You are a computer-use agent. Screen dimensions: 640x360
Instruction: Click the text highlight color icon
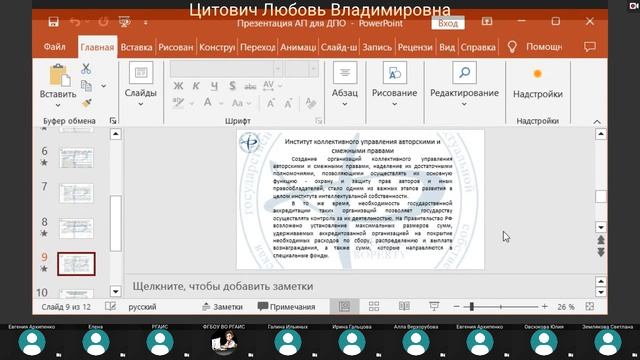(x=178, y=103)
